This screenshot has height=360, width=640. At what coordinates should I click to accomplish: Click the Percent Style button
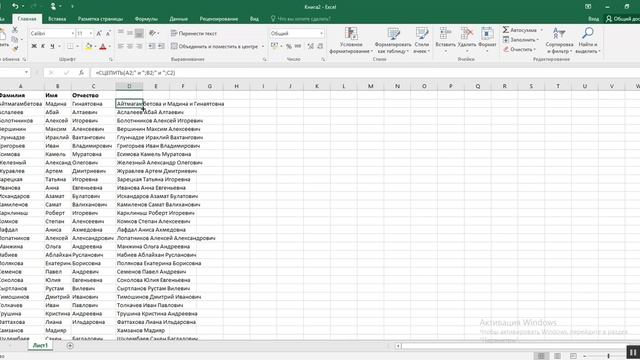pos(289,47)
